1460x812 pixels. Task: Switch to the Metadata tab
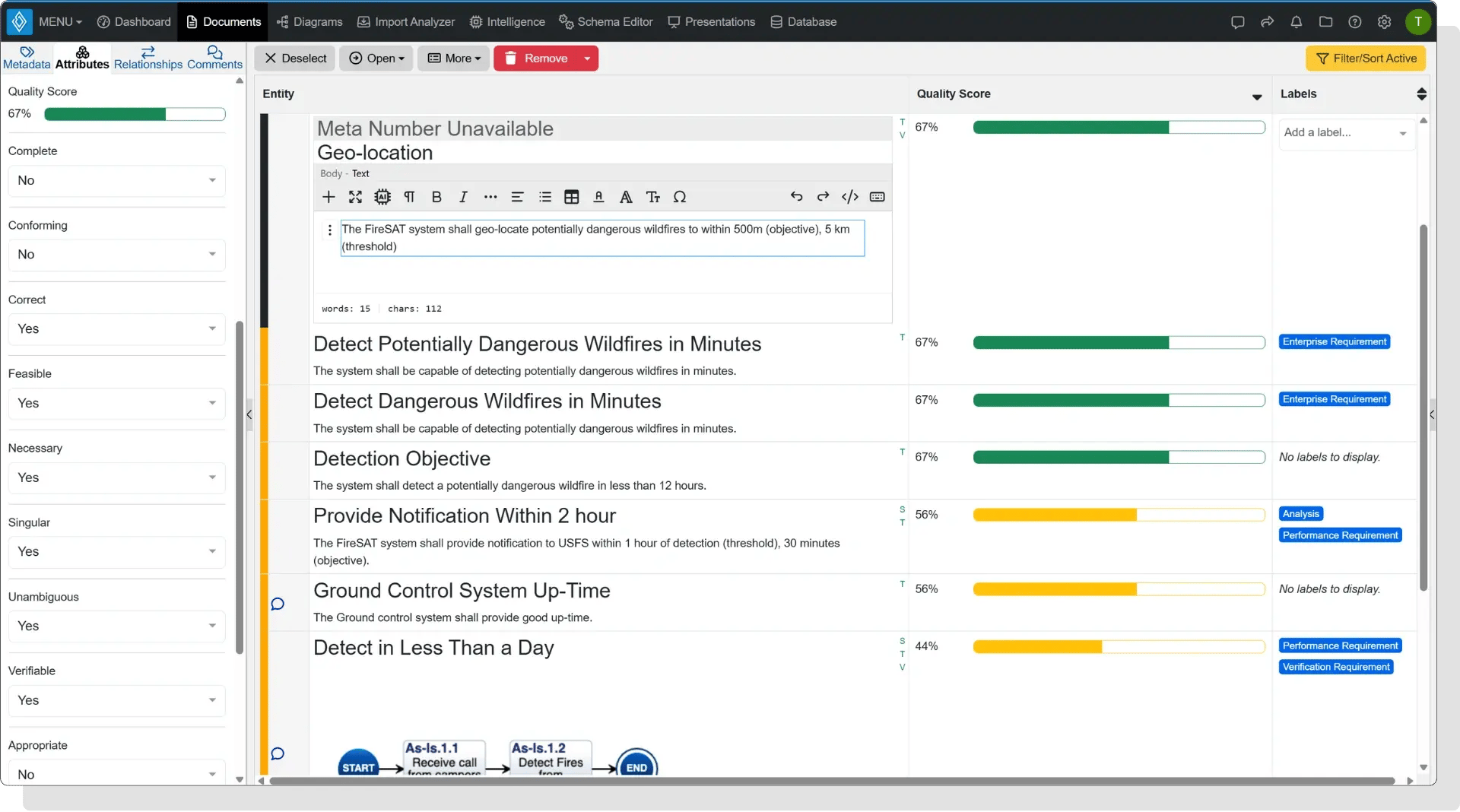[x=27, y=58]
